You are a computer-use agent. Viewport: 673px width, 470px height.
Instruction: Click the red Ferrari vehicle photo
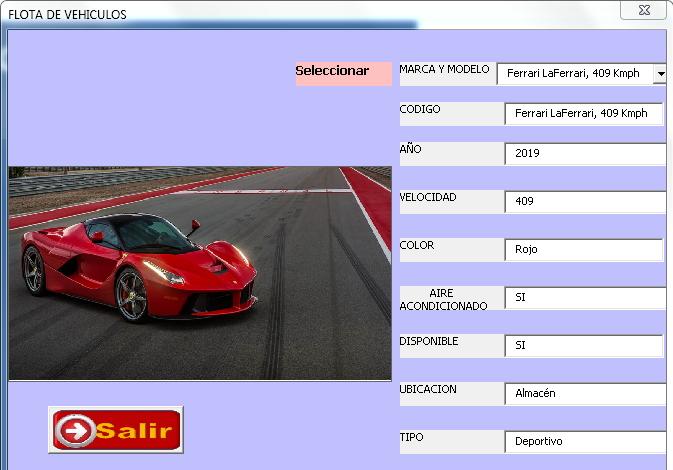[x=200, y=273]
